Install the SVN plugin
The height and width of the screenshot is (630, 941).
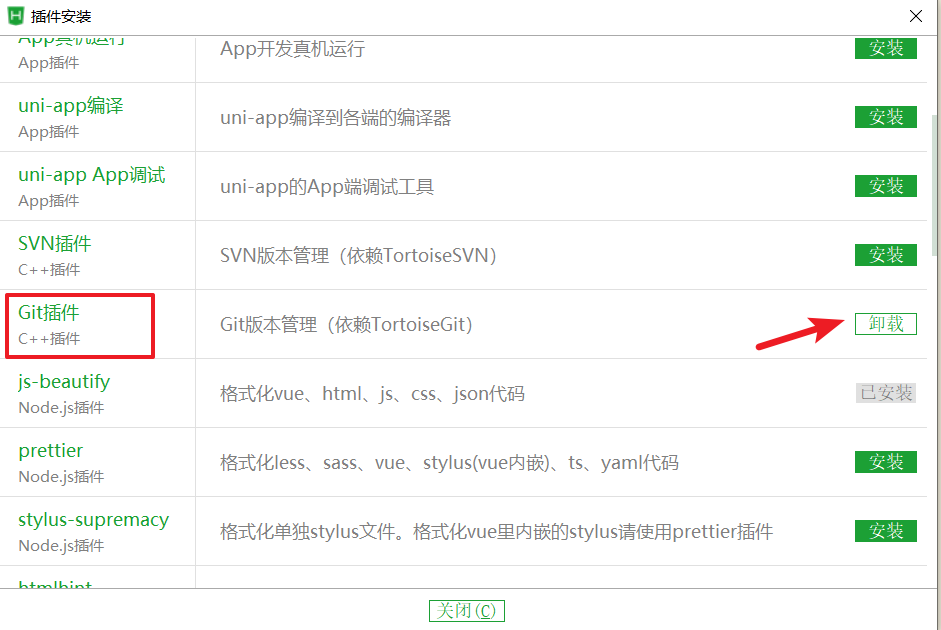pyautogui.click(x=885, y=255)
